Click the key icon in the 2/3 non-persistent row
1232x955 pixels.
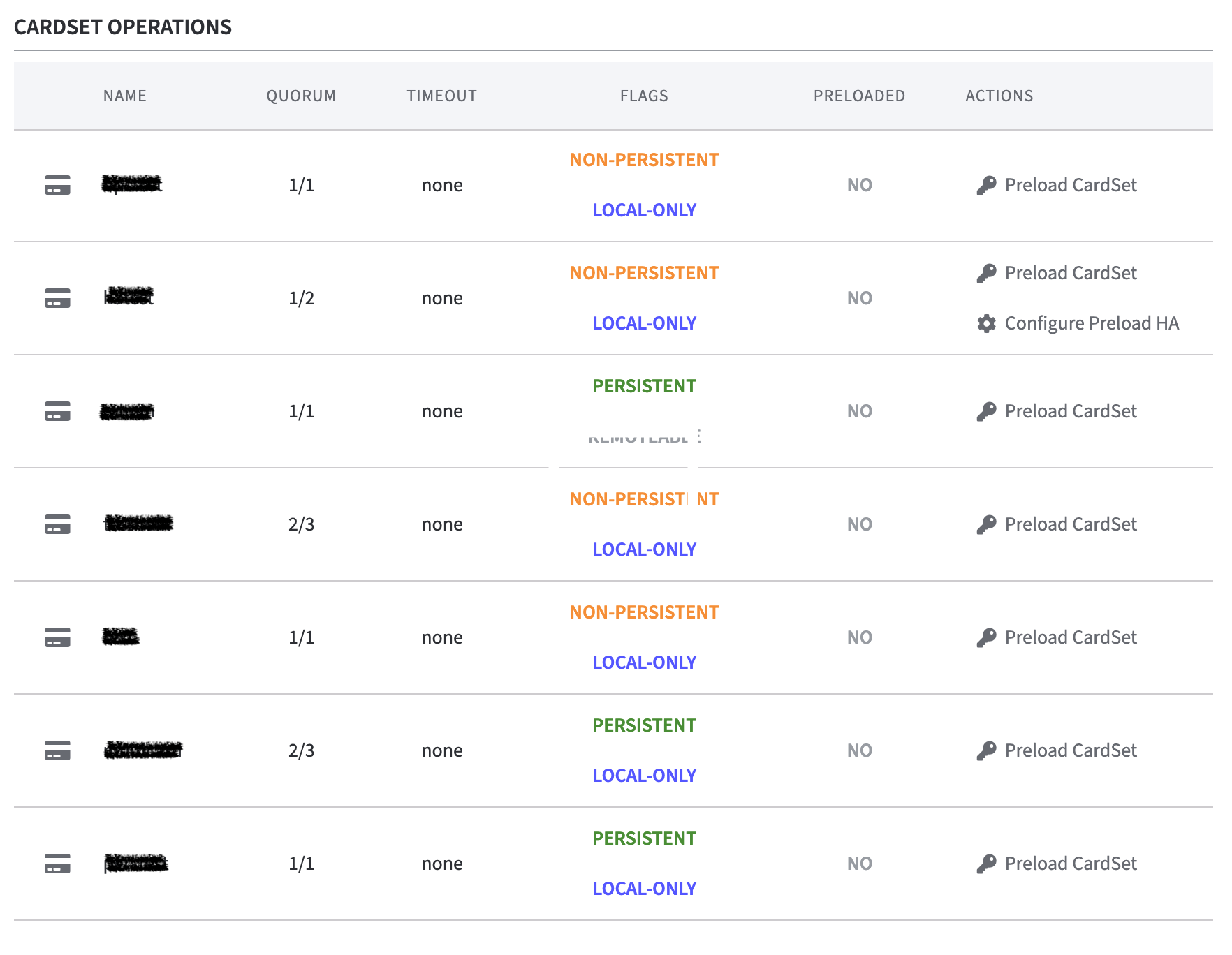click(986, 524)
